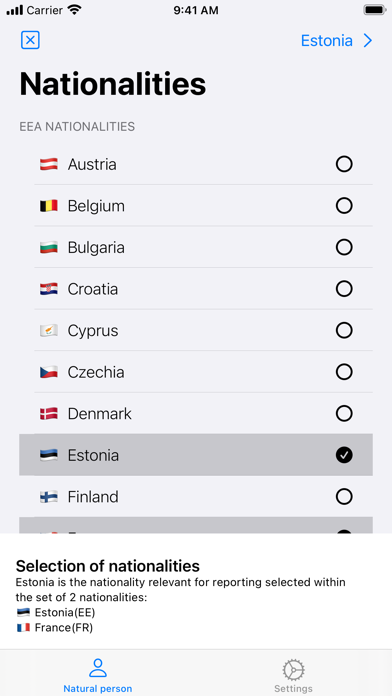Choose the Belgium row label
392x696 pixels.
pyautogui.click(x=96, y=206)
